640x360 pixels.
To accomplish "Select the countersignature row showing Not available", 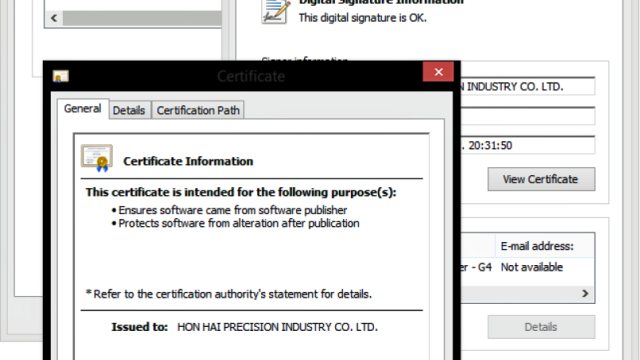I will 527,267.
